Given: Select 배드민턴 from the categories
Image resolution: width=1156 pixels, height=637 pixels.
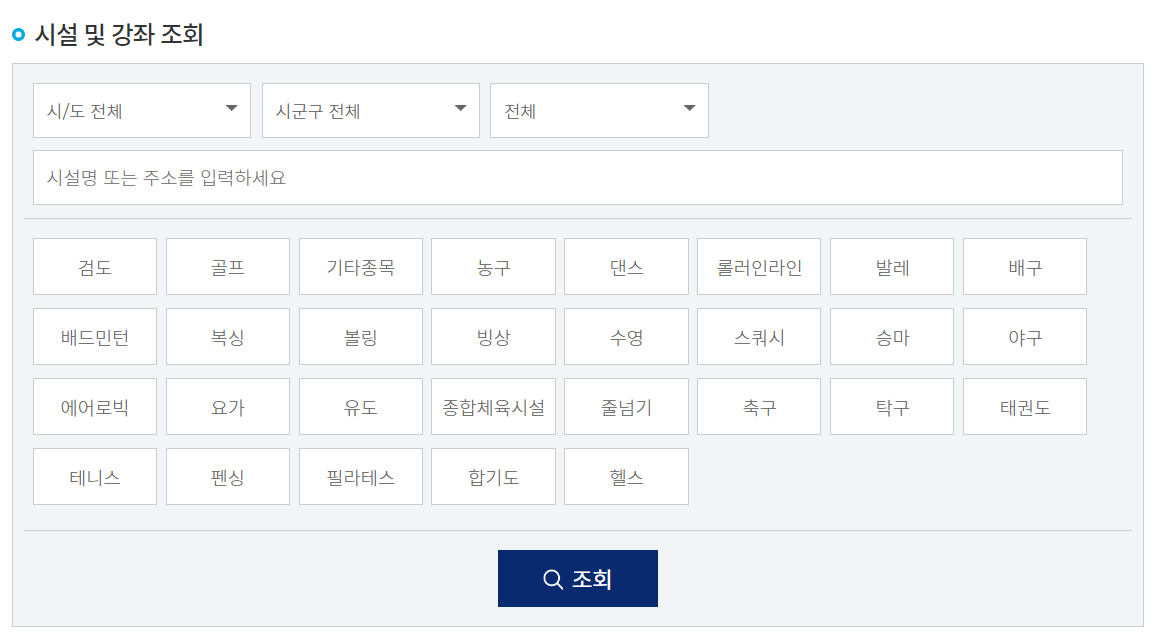Looking at the screenshot, I should coord(94,336).
